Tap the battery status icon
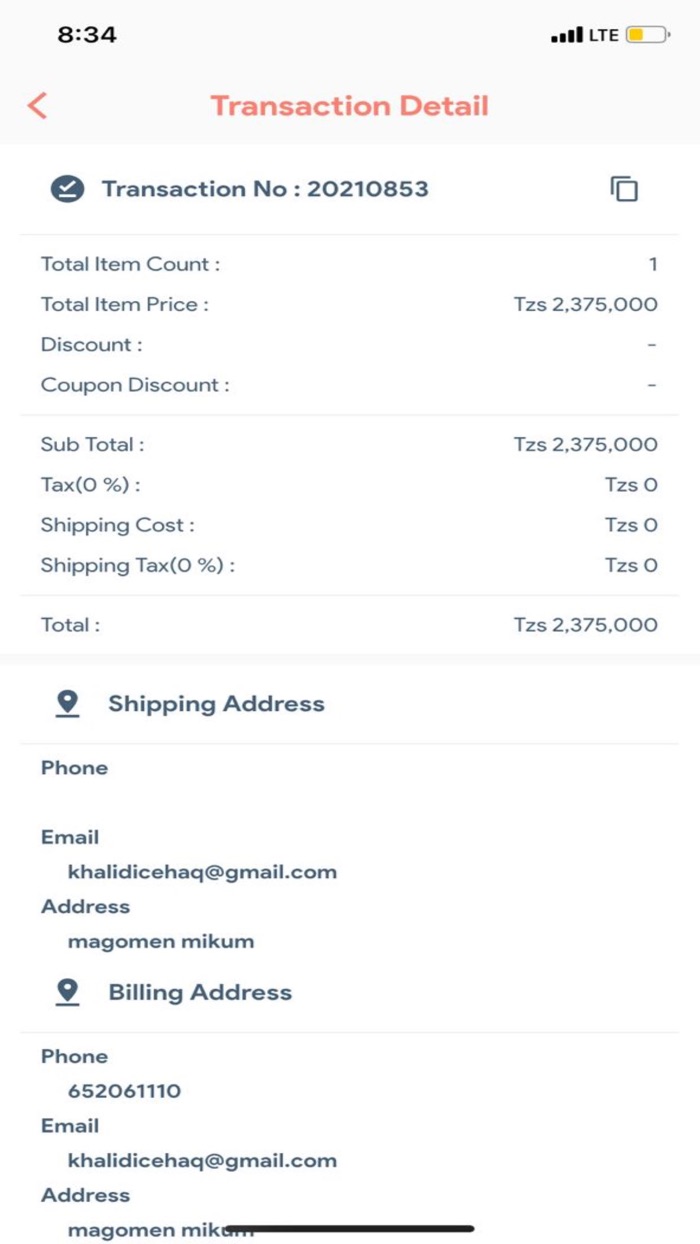This screenshot has height=1244, width=700. [647, 35]
